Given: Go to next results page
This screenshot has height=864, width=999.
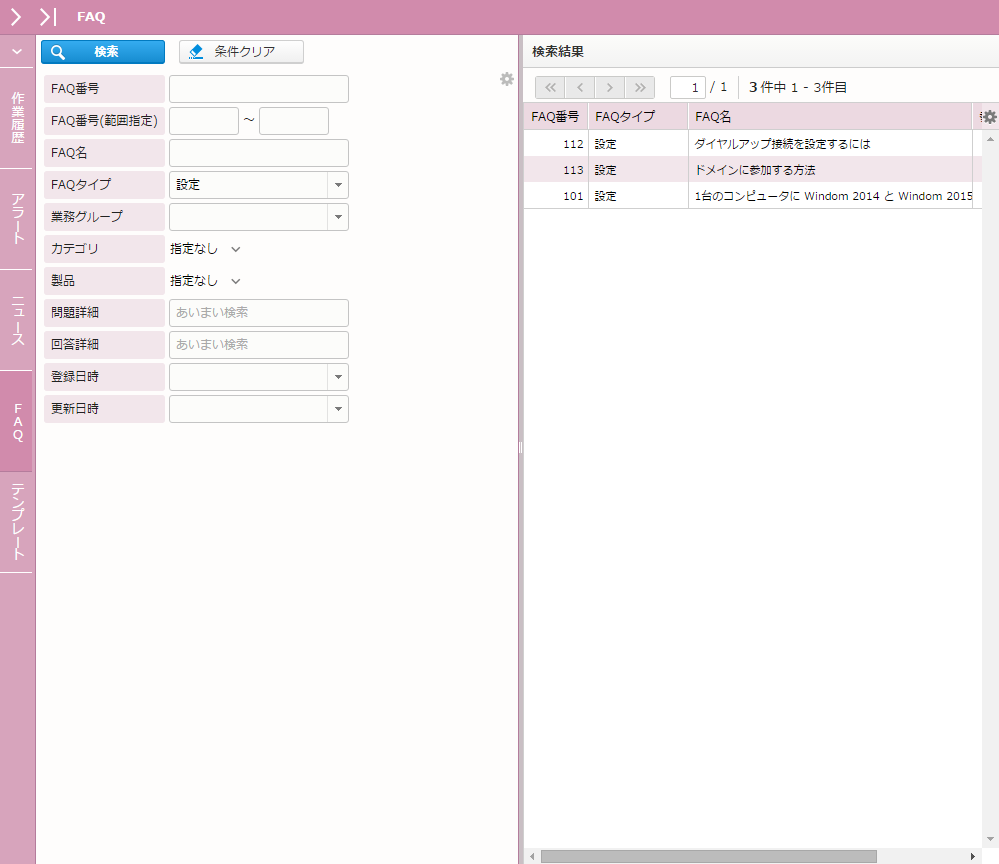Looking at the screenshot, I should point(609,87).
